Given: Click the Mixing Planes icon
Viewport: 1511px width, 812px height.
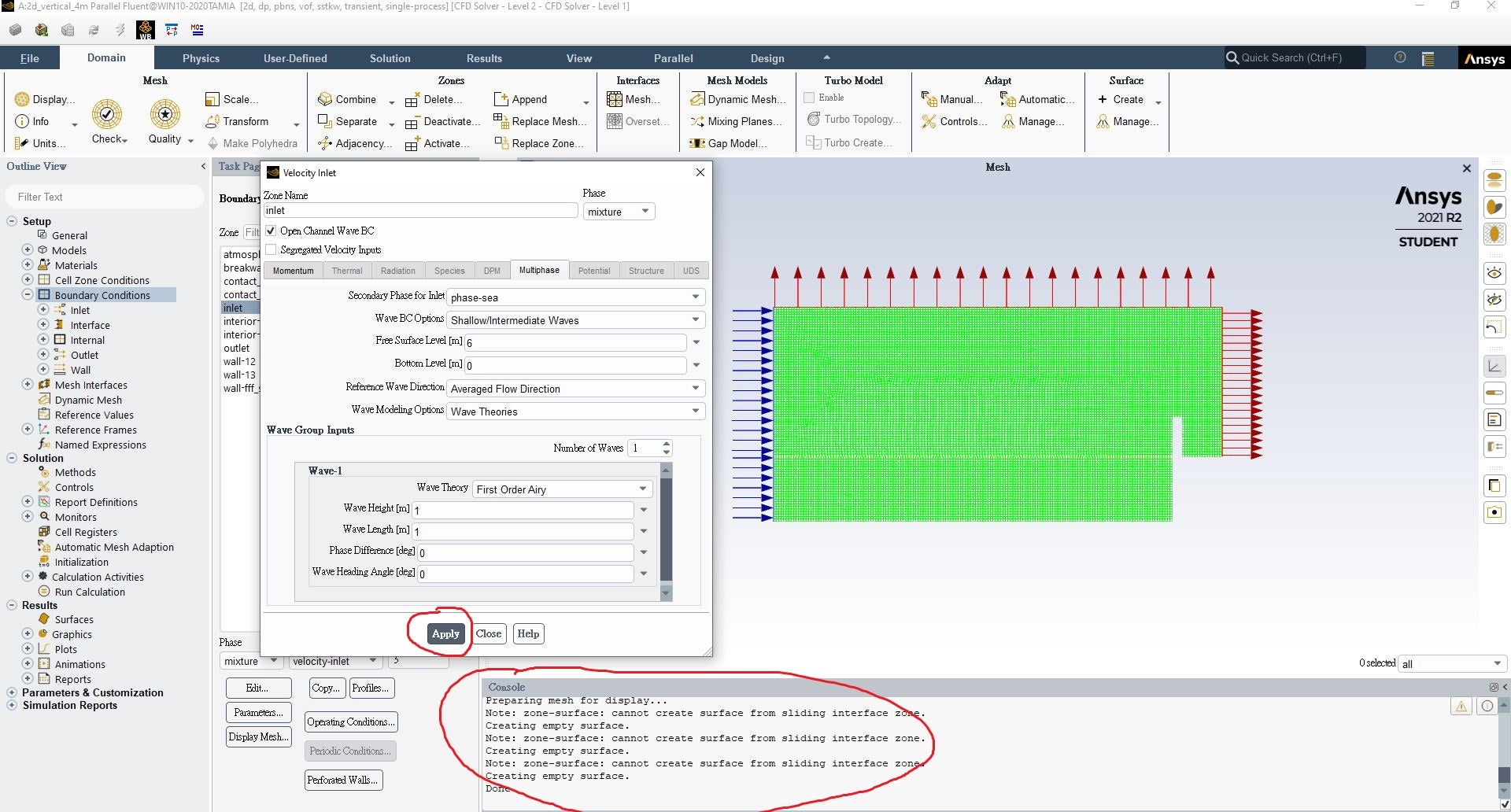Looking at the screenshot, I should (x=696, y=121).
